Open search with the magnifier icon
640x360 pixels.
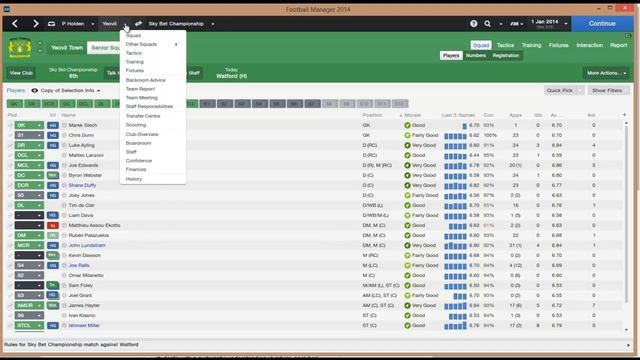(487, 24)
